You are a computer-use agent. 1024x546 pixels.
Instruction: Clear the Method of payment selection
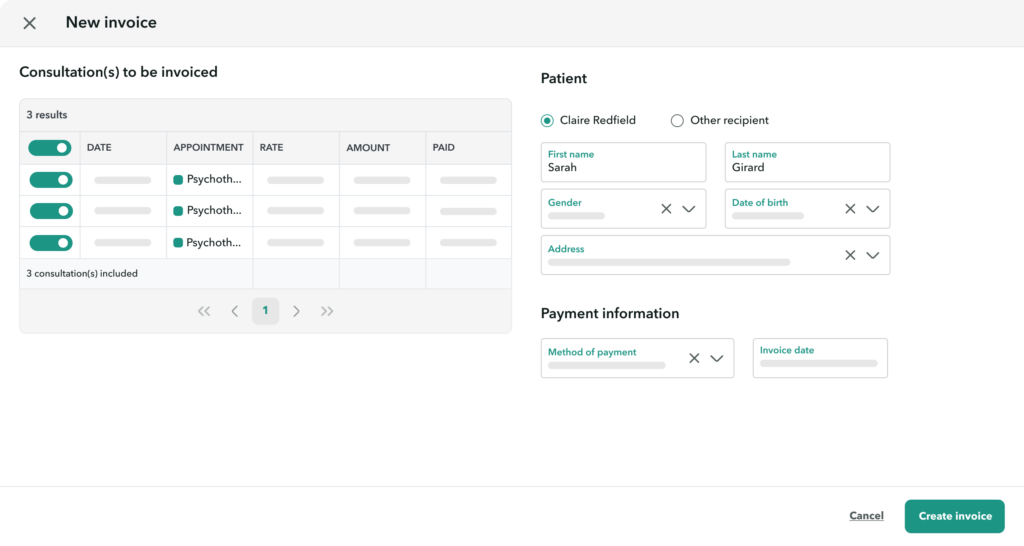(694, 358)
